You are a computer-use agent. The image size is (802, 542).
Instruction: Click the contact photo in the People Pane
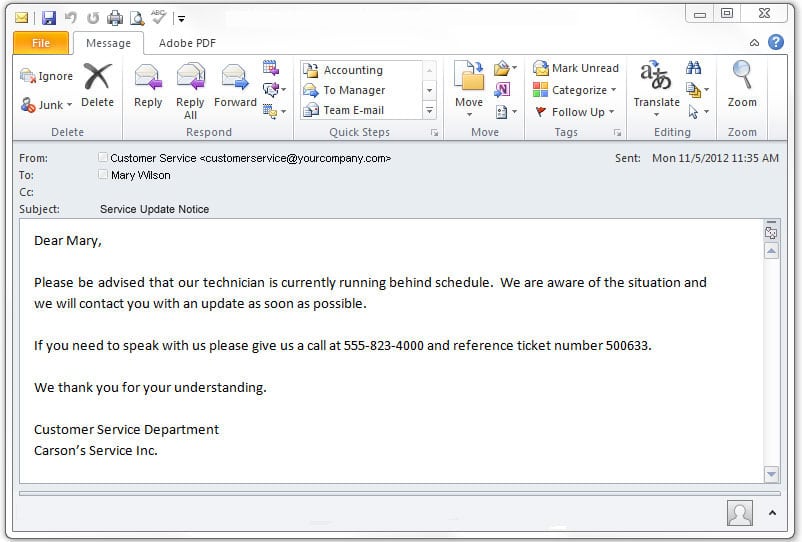click(740, 513)
